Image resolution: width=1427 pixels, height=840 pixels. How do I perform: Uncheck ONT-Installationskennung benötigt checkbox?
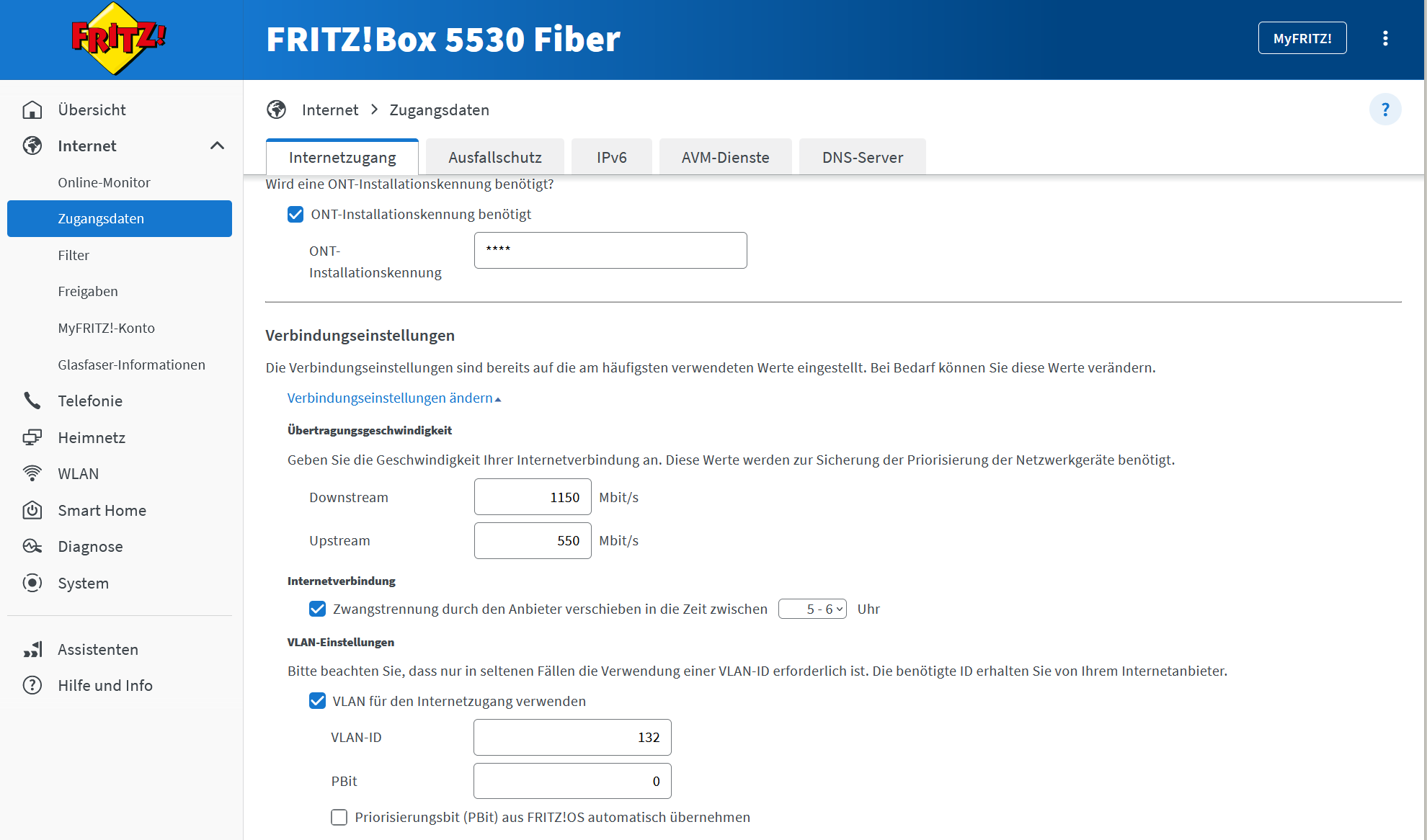295,214
